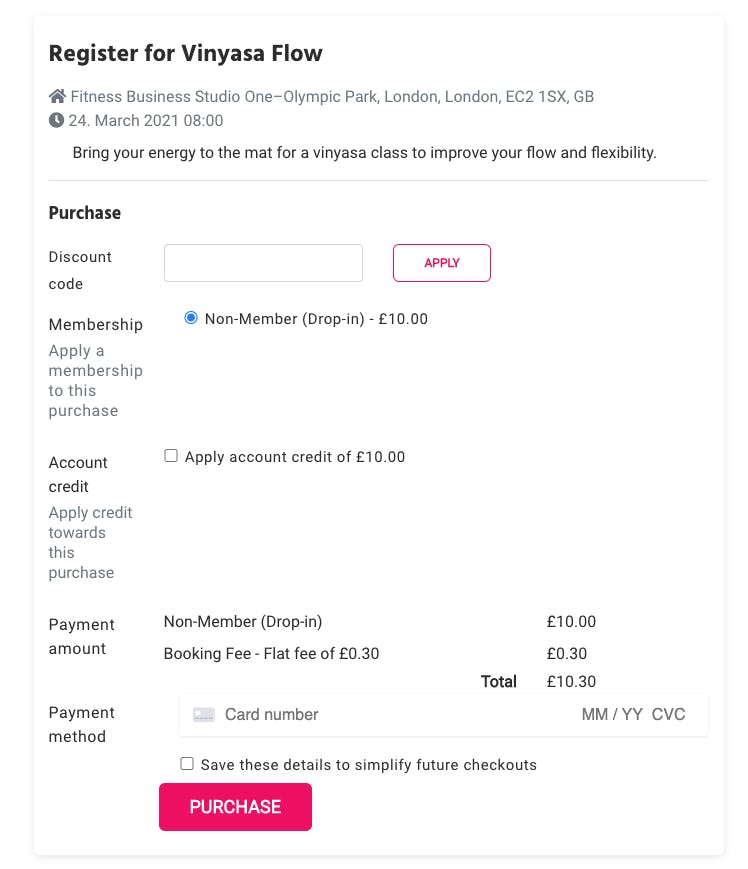Click the pink PURCHASE button

pyautogui.click(x=235, y=806)
